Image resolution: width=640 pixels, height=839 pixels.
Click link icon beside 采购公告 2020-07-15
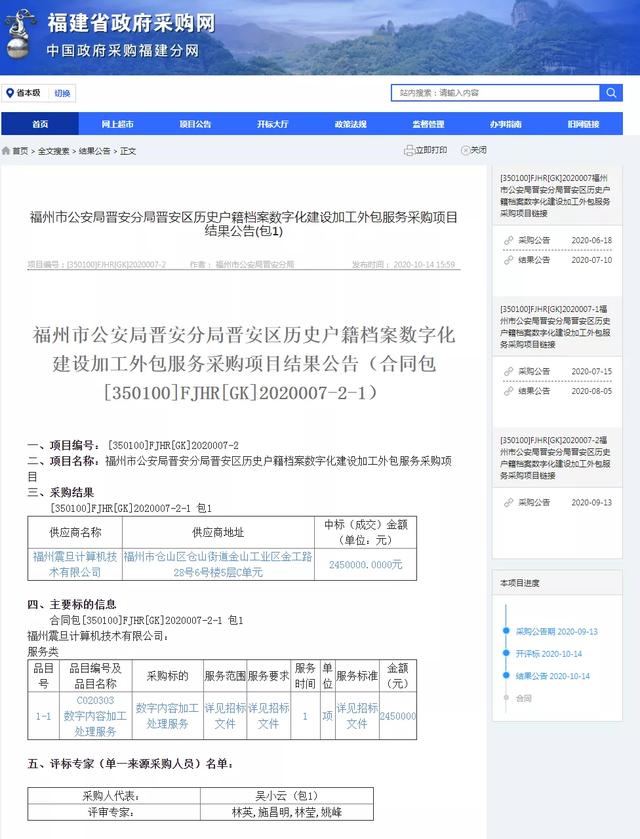point(508,371)
